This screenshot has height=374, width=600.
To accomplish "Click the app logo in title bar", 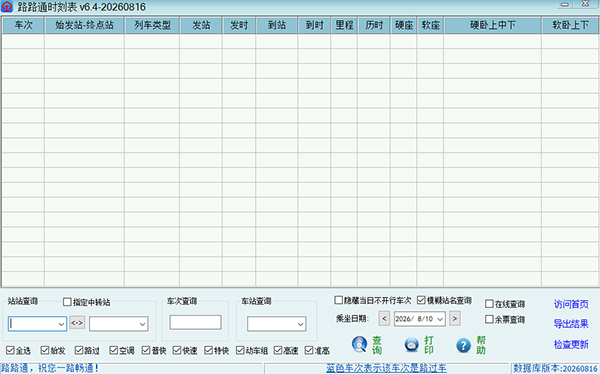I will click(7, 6).
